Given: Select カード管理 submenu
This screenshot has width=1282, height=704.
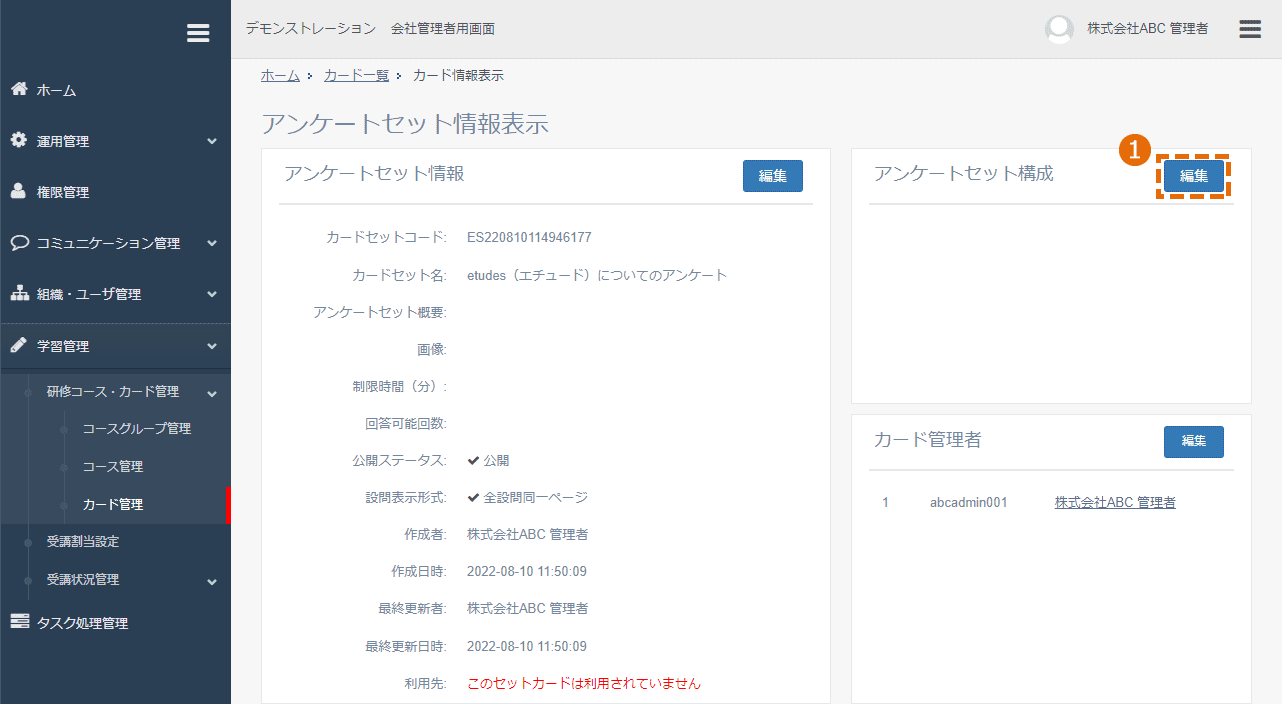Looking at the screenshot, I should click(113, 504).
